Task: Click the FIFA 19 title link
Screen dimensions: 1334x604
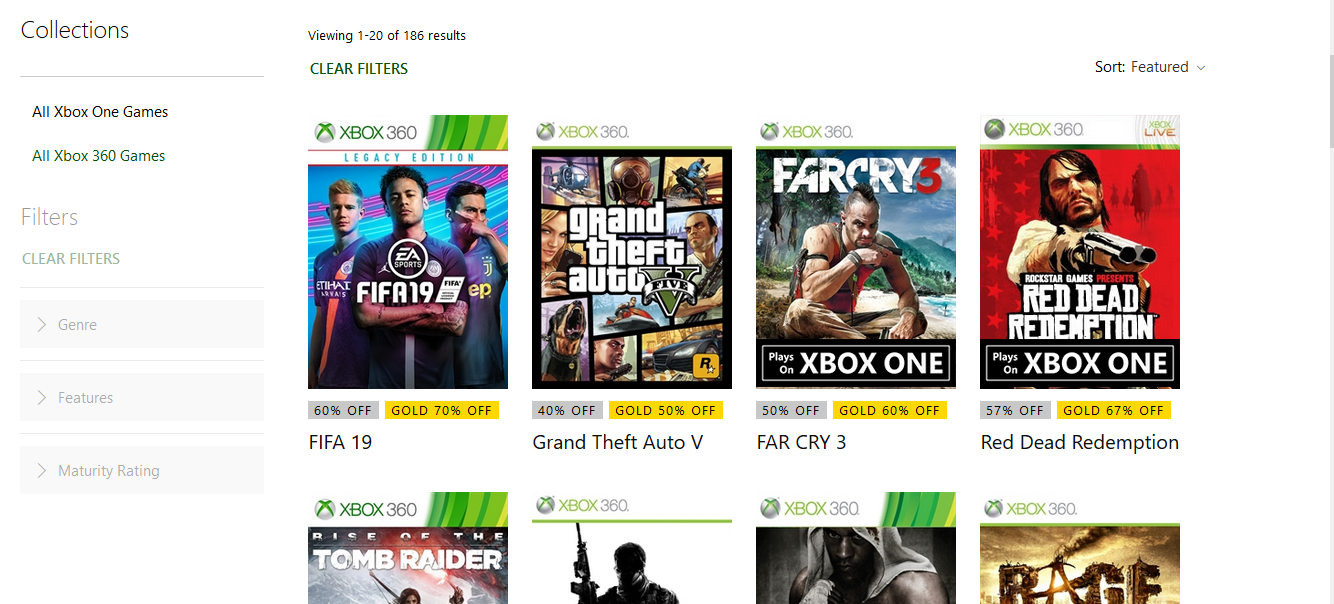Action: tap(340, 442)
